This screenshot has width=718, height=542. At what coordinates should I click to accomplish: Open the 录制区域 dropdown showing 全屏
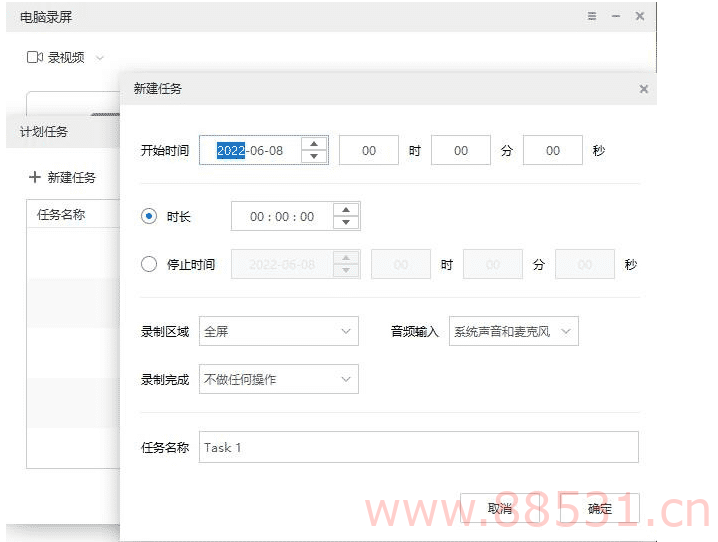click(x=278, y=331)
